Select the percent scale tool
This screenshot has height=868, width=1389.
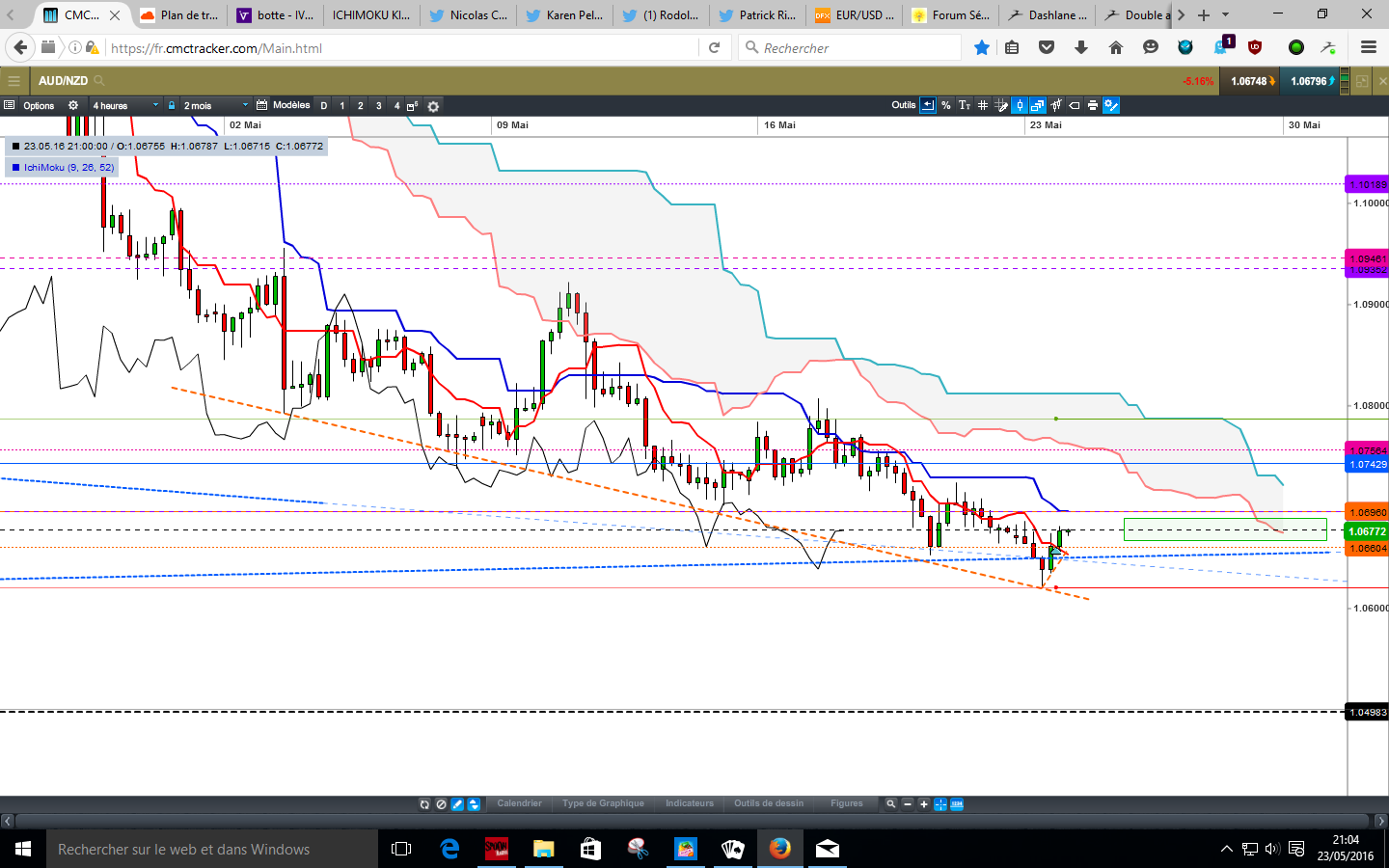(x=945, y=106)
